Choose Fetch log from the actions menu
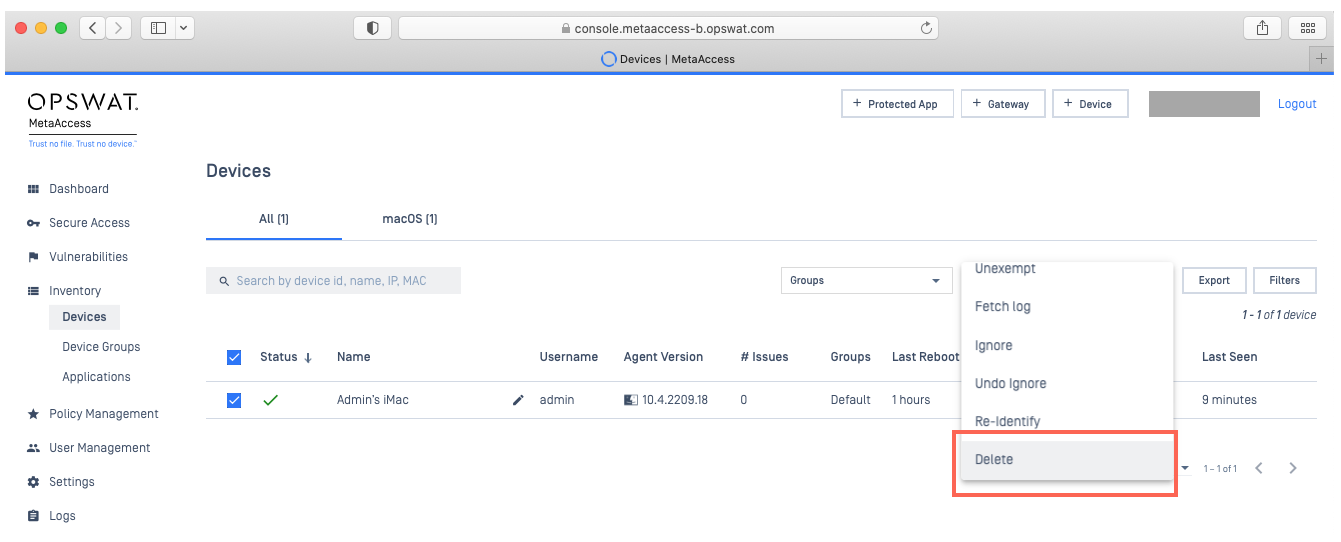This screenshot has width=1341, height=542. (1067, 307)
